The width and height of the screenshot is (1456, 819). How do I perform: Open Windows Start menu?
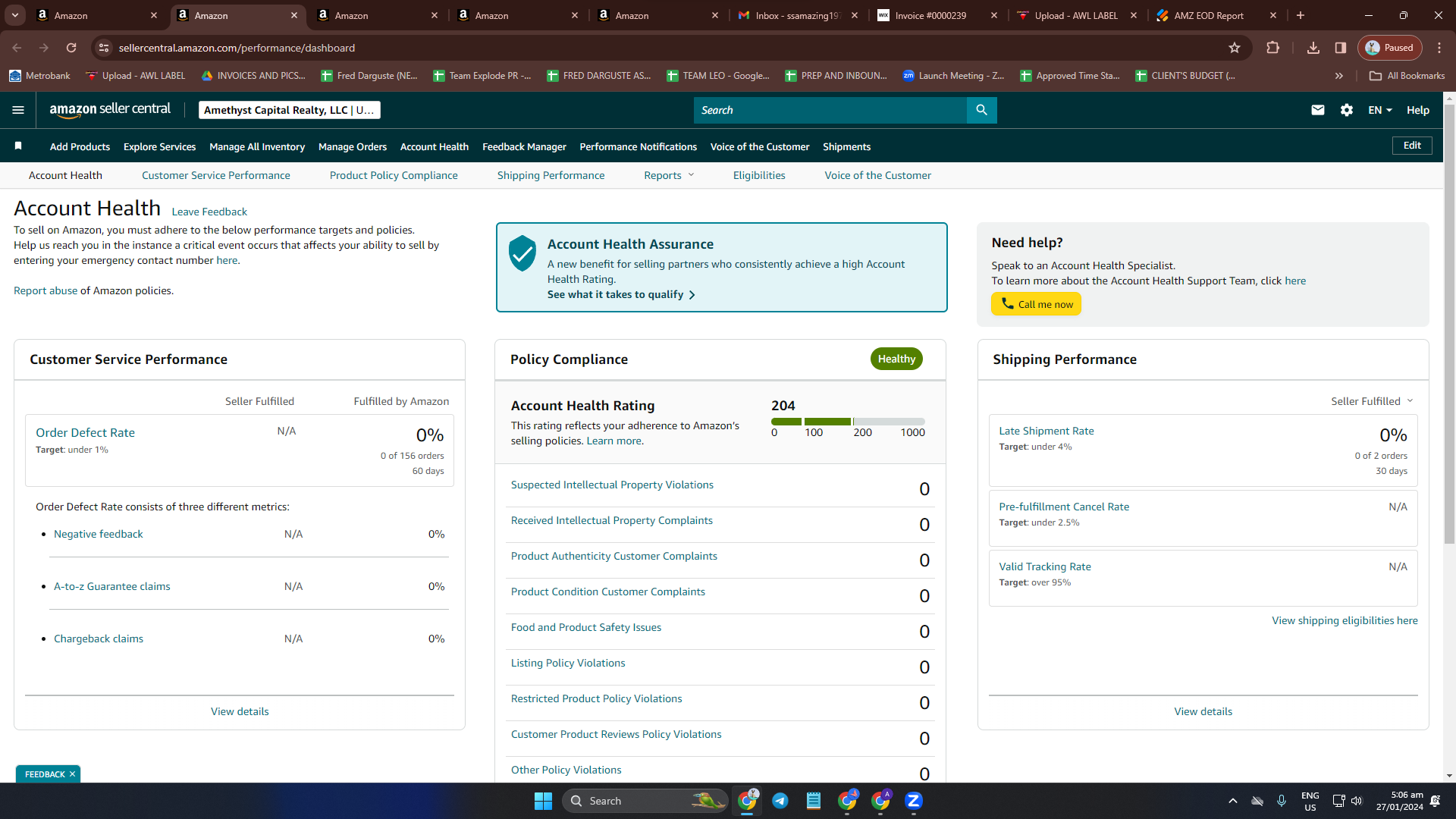[x=543, y=801]
